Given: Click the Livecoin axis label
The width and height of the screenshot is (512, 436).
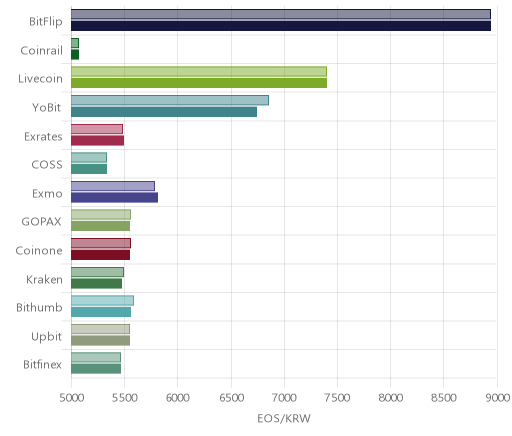Looking at the screenshot, I should click(40, 79).
